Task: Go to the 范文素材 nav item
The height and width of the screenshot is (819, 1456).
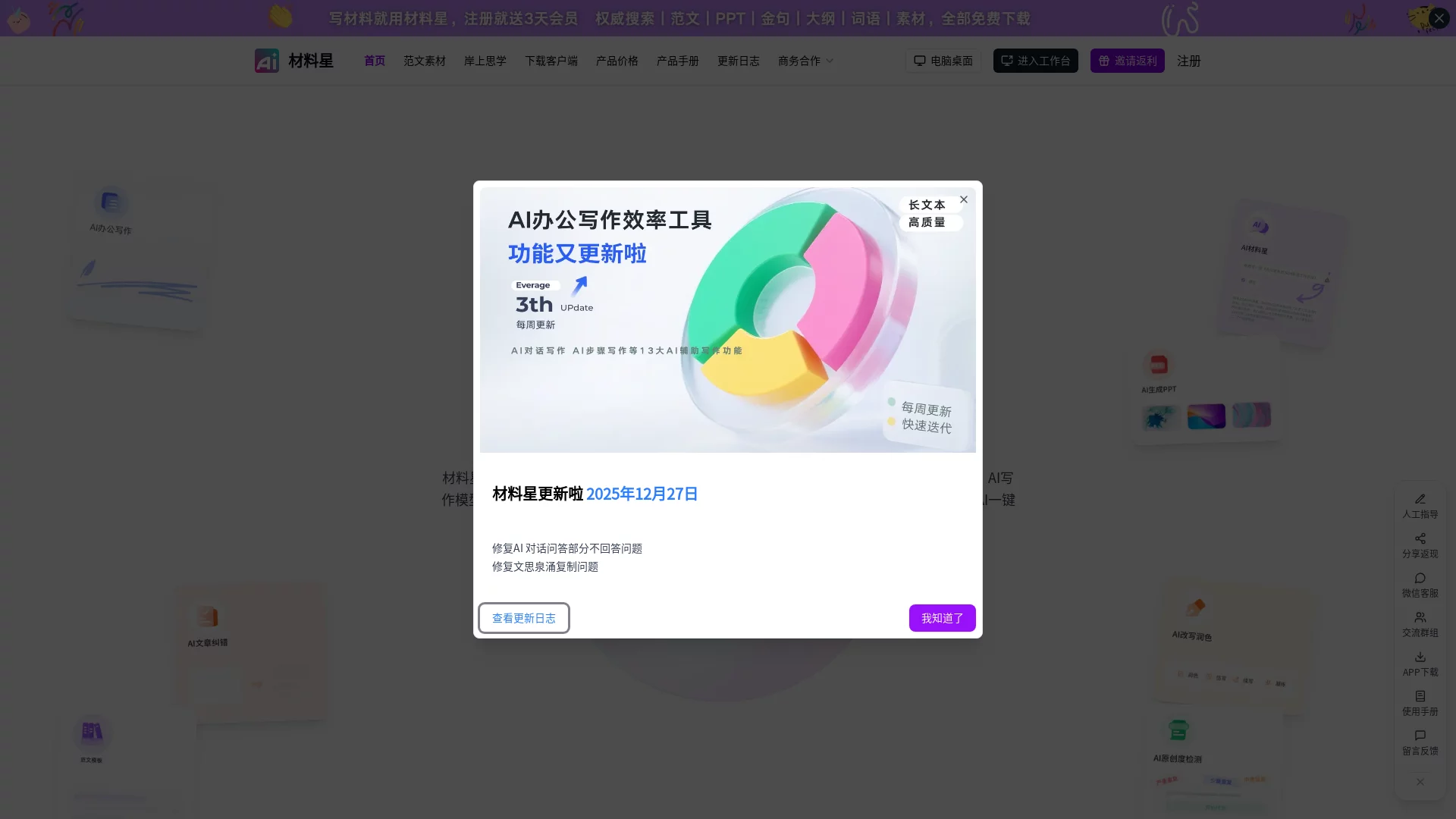Action: 424,61
